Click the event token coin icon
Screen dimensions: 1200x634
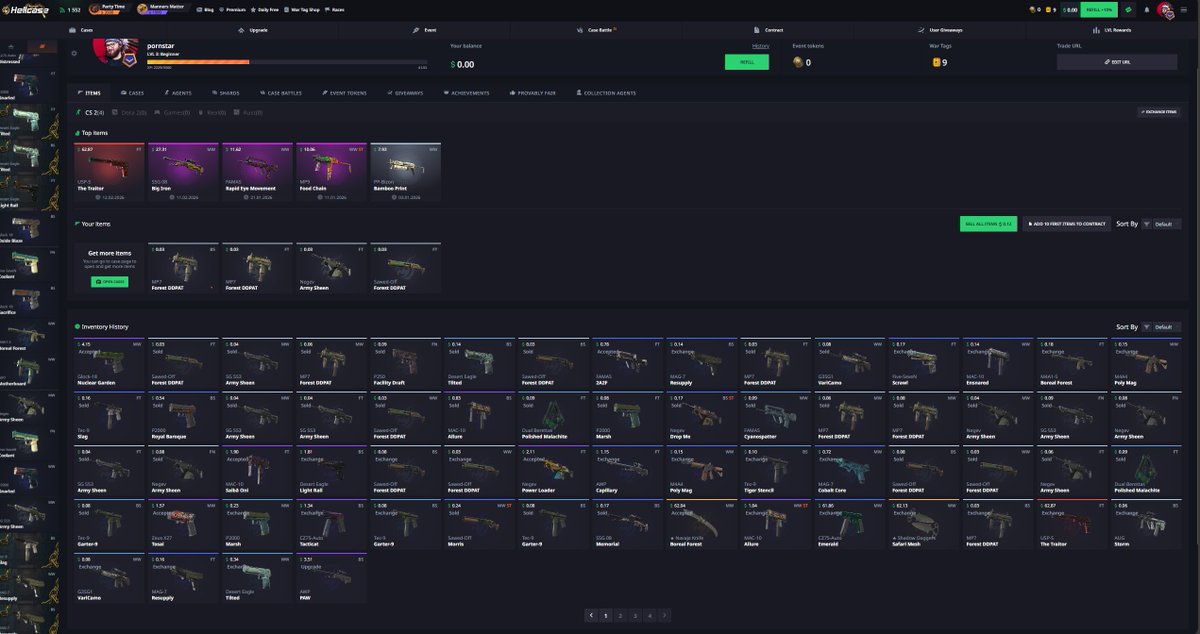point(798,63)
